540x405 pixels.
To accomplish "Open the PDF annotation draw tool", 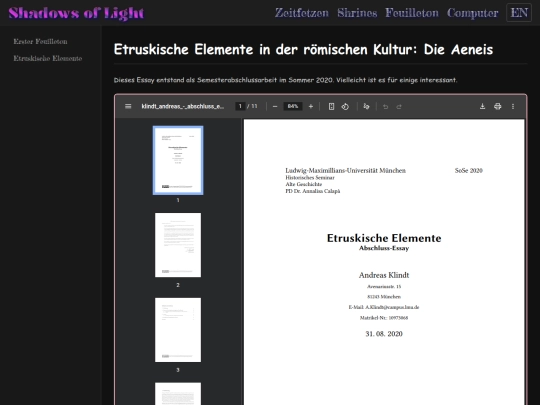I will click(x=366, y=106).
